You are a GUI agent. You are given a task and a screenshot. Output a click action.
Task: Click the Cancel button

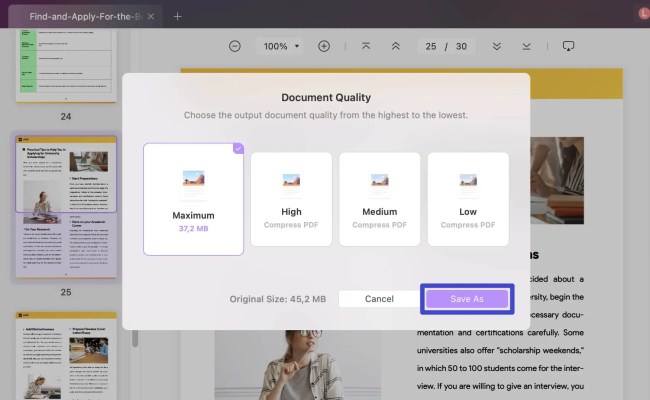point(379,299)
